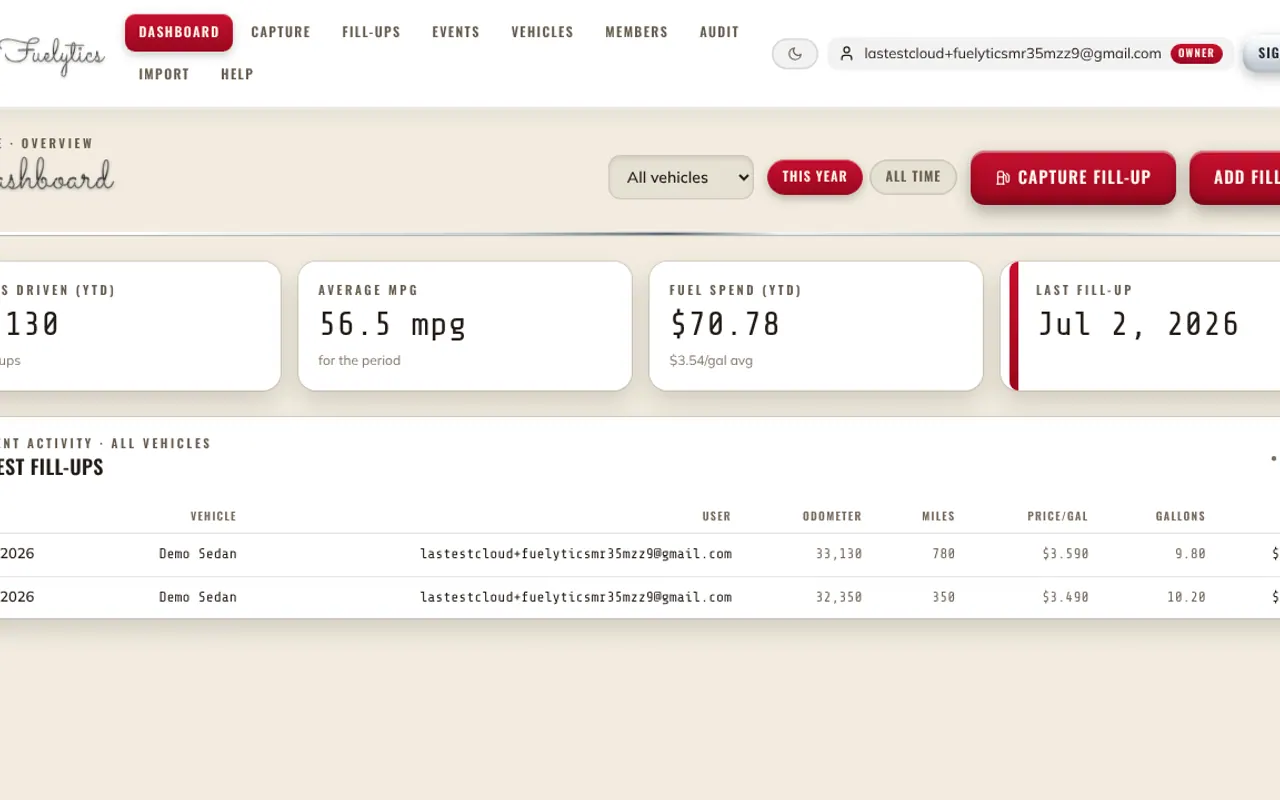Select the This Year filter
Screen dimensions: 1280x800
(x=814, y=177)
